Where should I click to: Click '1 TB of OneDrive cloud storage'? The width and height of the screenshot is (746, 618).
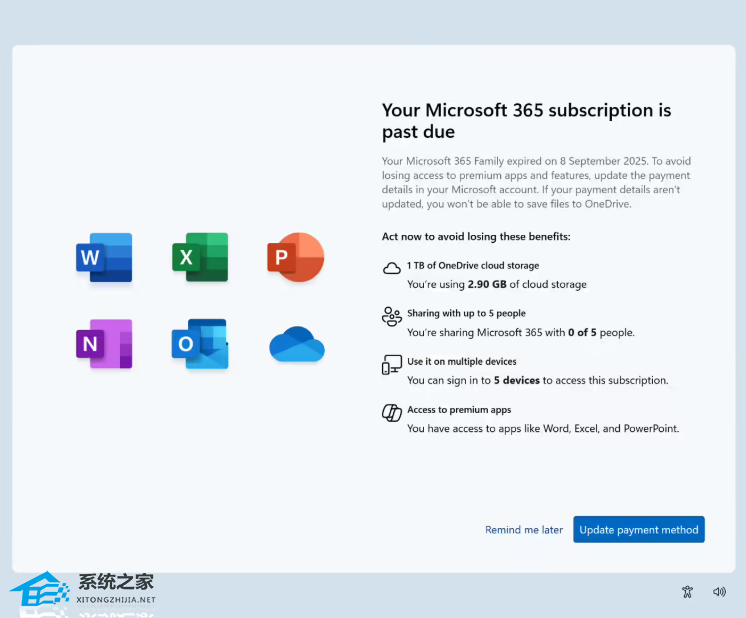pos(473,265)
